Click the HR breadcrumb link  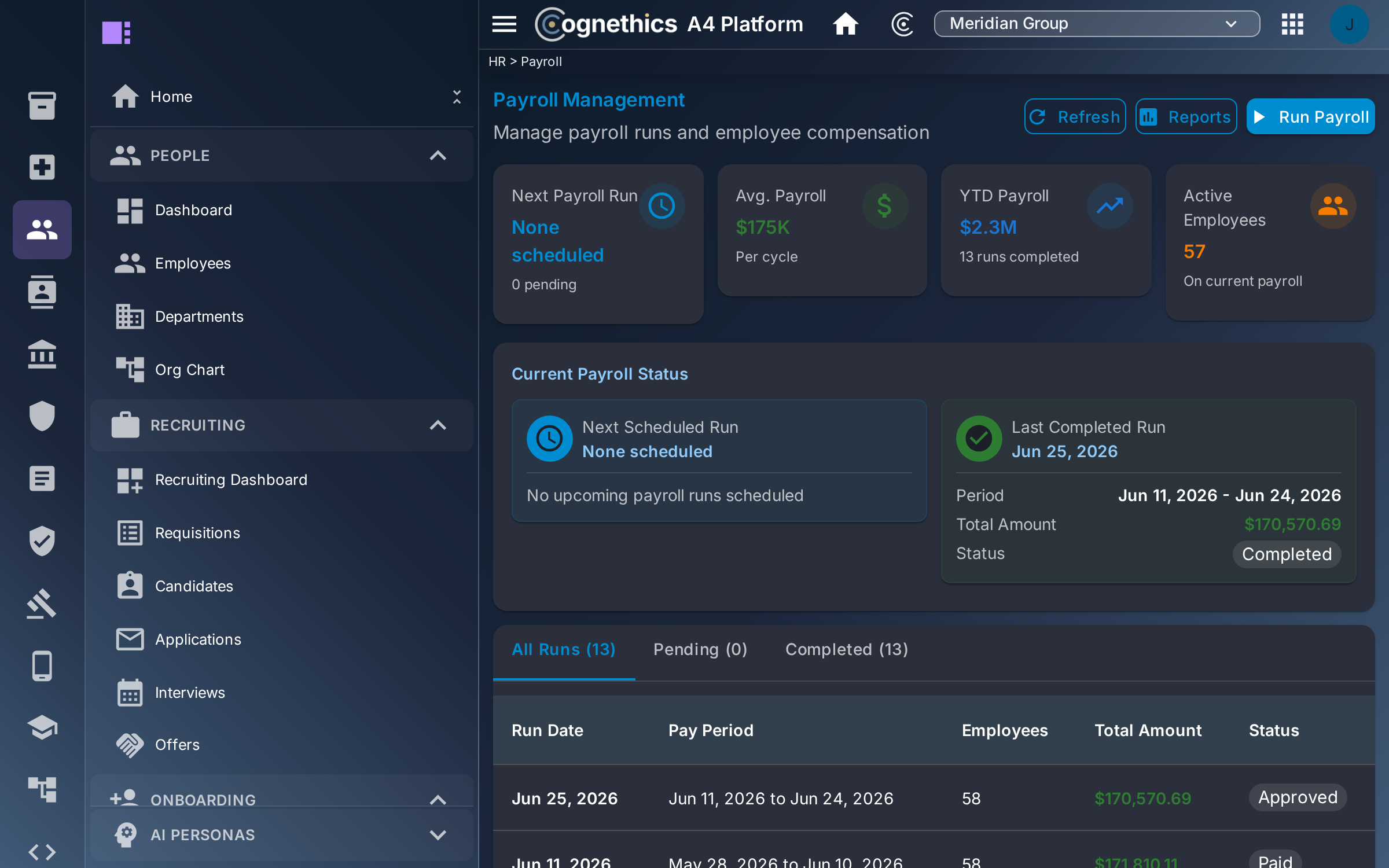[497, 61]
